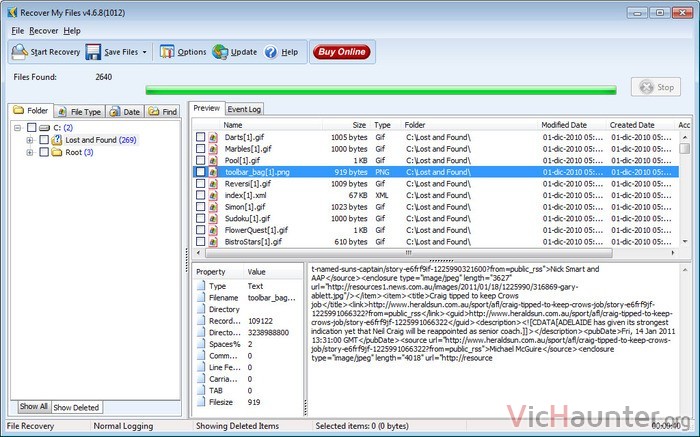The width and height of the screenshot is (700, 437).
Task: Click the Type property page icon
Action: pos(201,286)
